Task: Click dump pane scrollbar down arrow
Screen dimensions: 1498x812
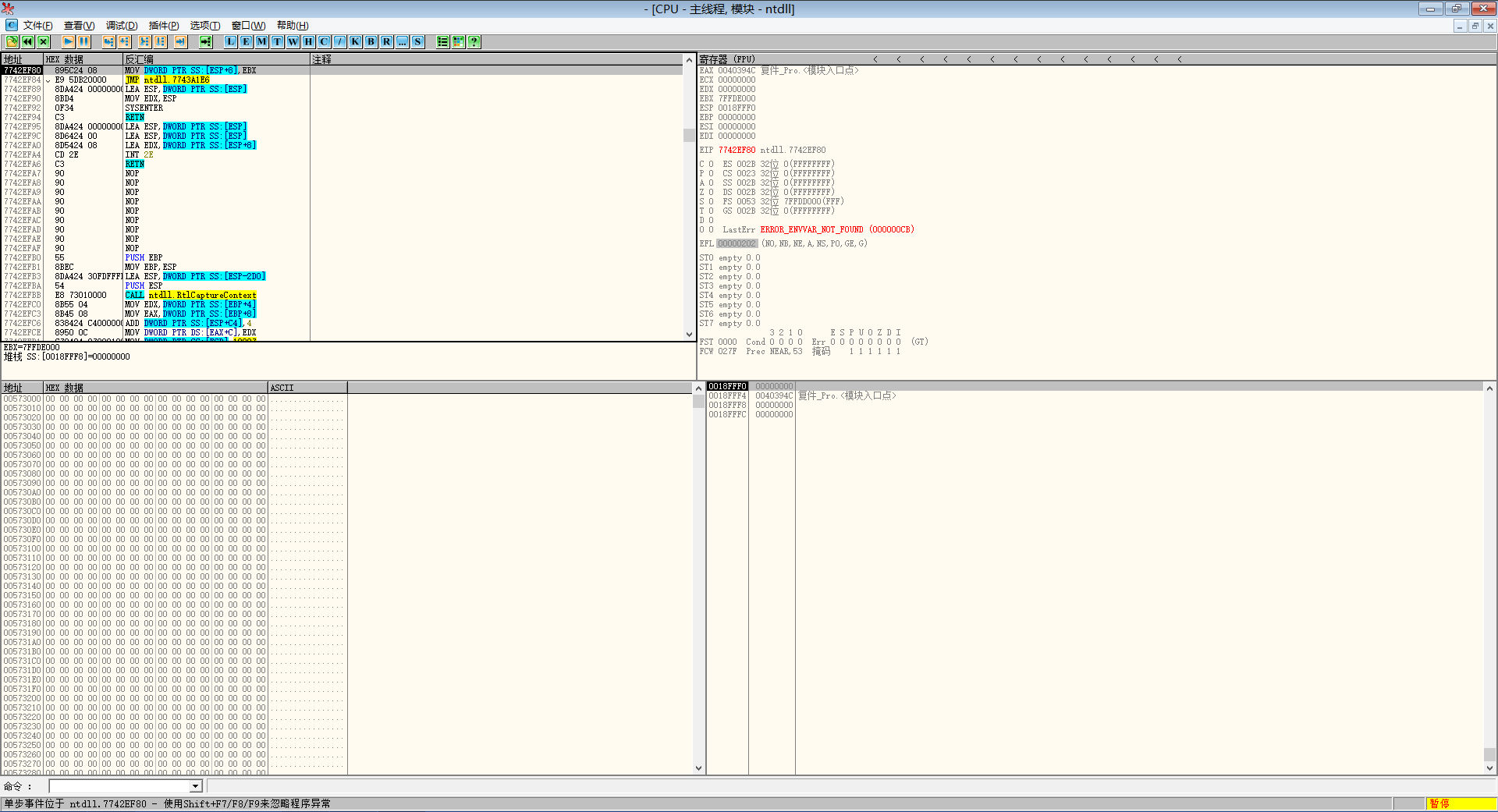Action: tap(698, 768)
